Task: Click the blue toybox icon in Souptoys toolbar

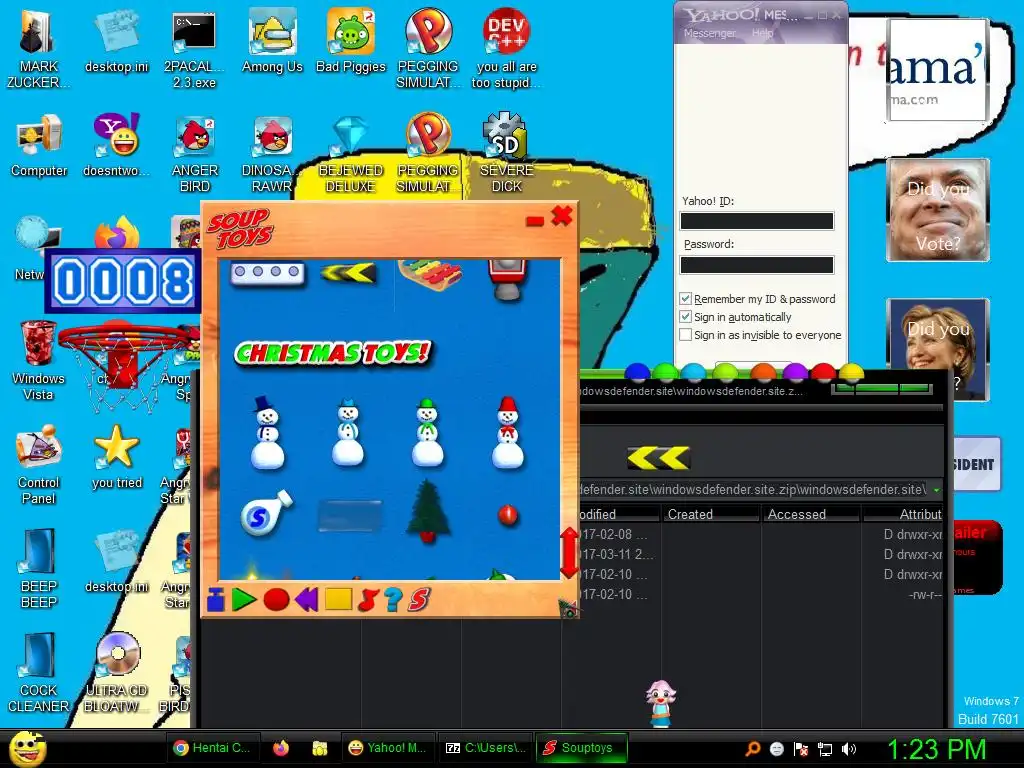Action: [216, 600]
